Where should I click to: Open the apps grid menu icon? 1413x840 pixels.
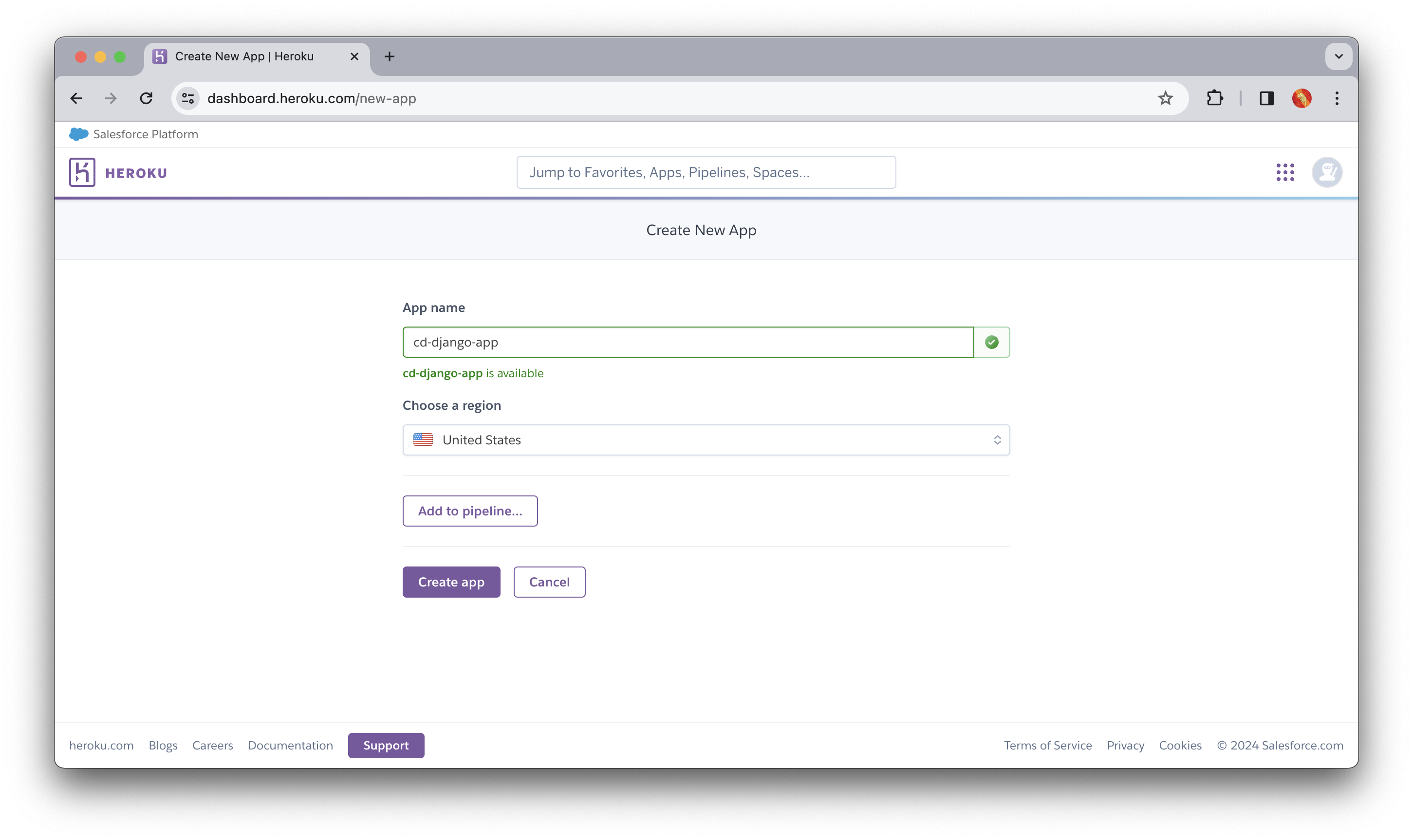tap(1285, 171)
